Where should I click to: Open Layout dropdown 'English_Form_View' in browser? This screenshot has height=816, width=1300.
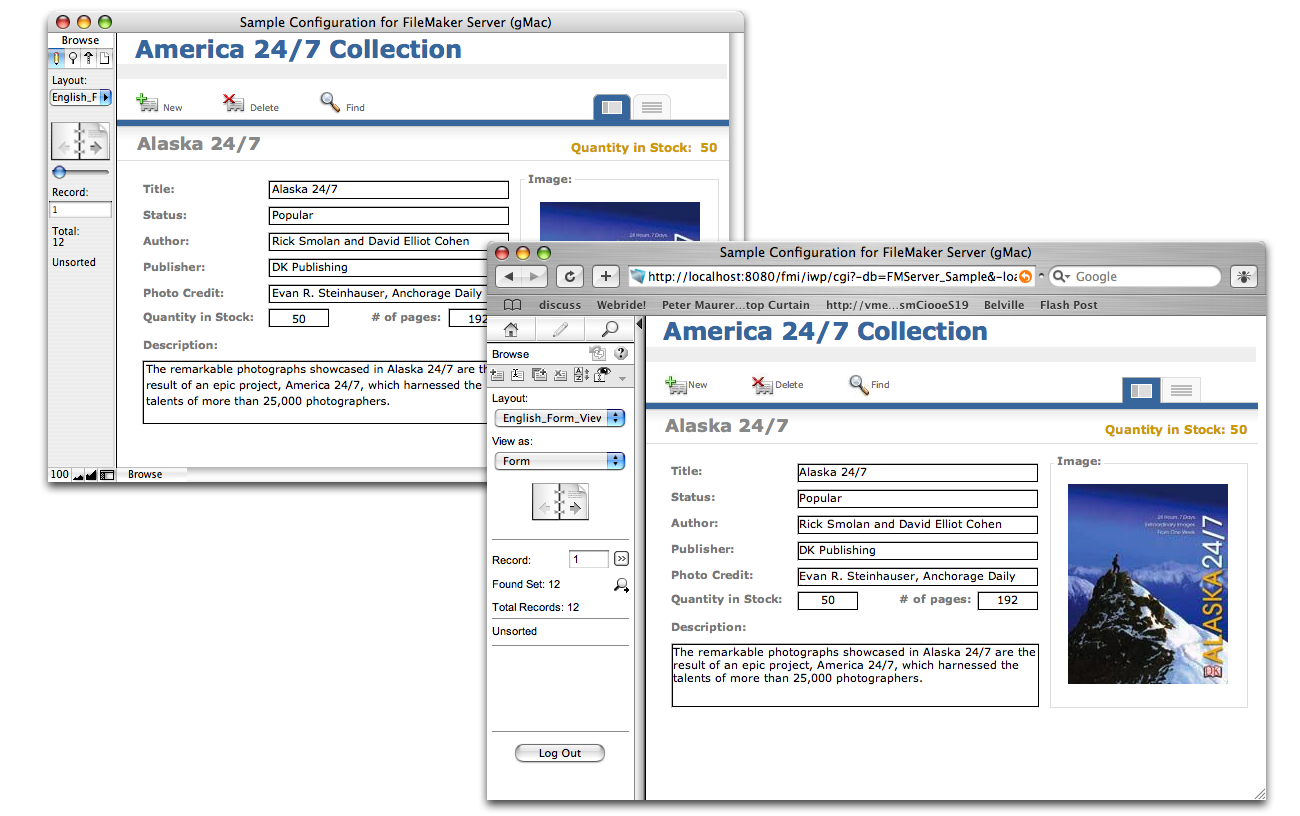560,418
